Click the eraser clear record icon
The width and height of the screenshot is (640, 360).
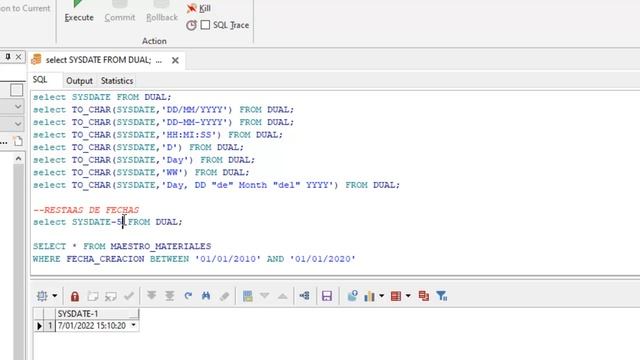click(x=224, y=296)
